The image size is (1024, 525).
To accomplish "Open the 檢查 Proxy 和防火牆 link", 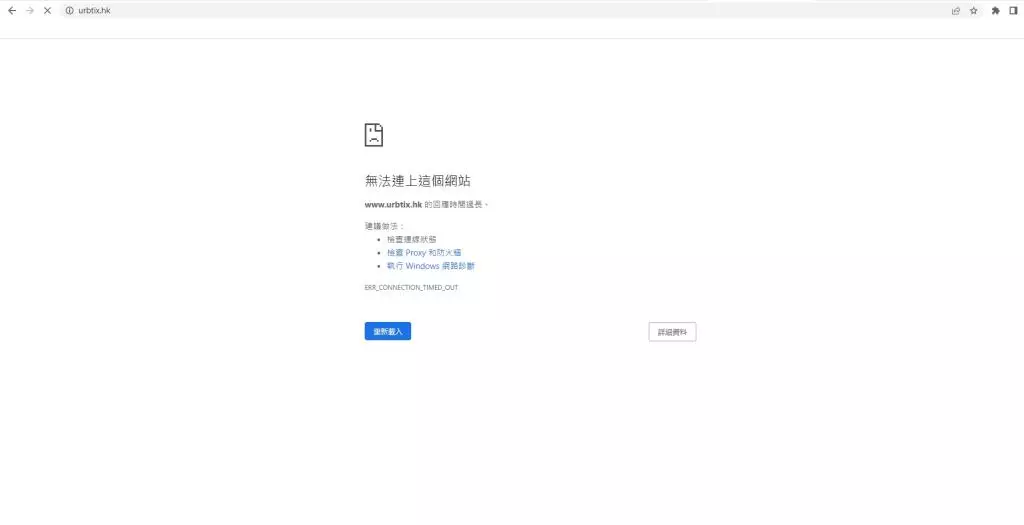I will 424,253.
